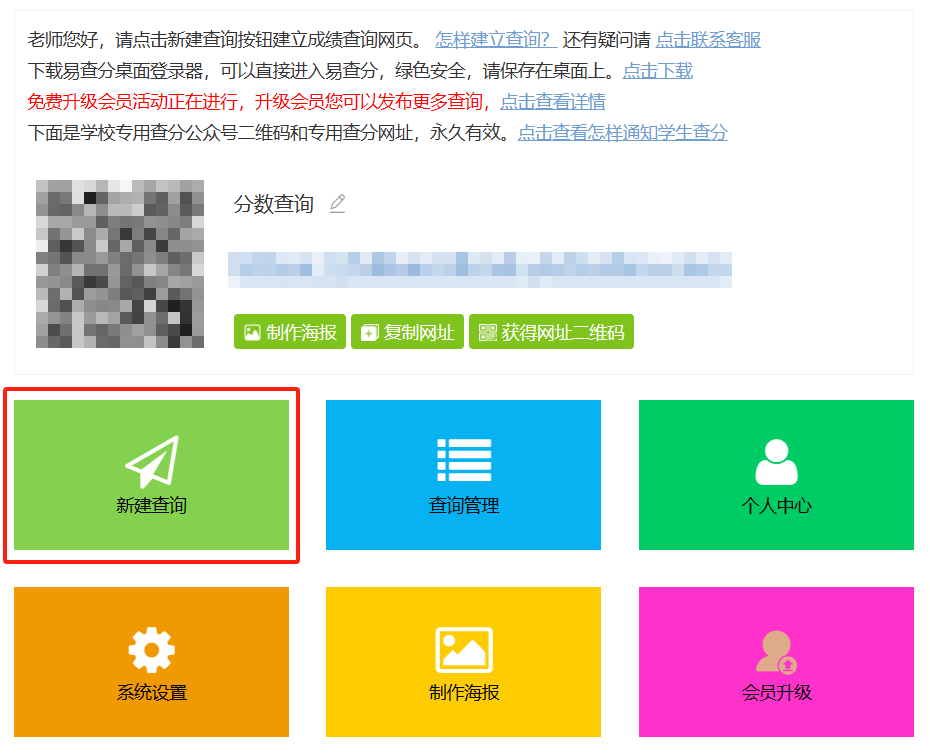Click the member upgrade icon in 会员升级 tile
Image resolution: width=930 pixels, height=754 pixels.
(776, 652)
